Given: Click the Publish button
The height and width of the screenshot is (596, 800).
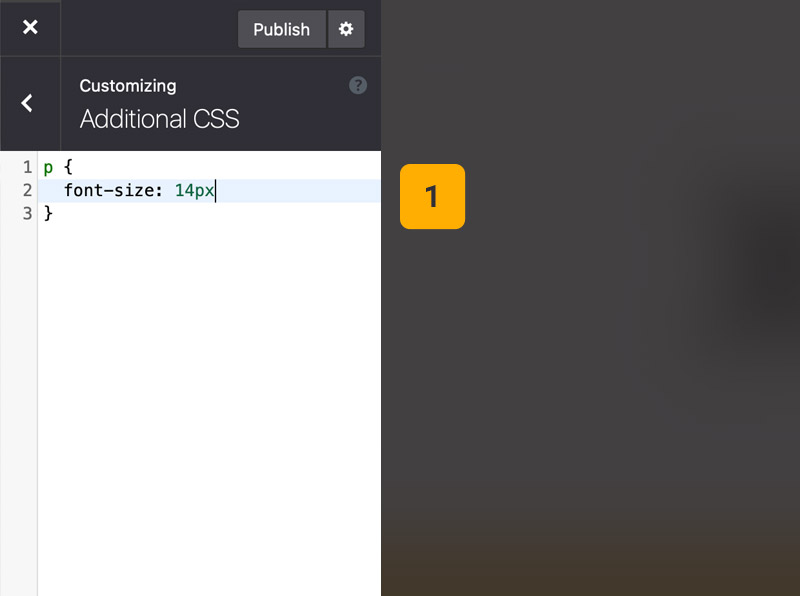Looking at the screenshot, I should click(281, 30).
